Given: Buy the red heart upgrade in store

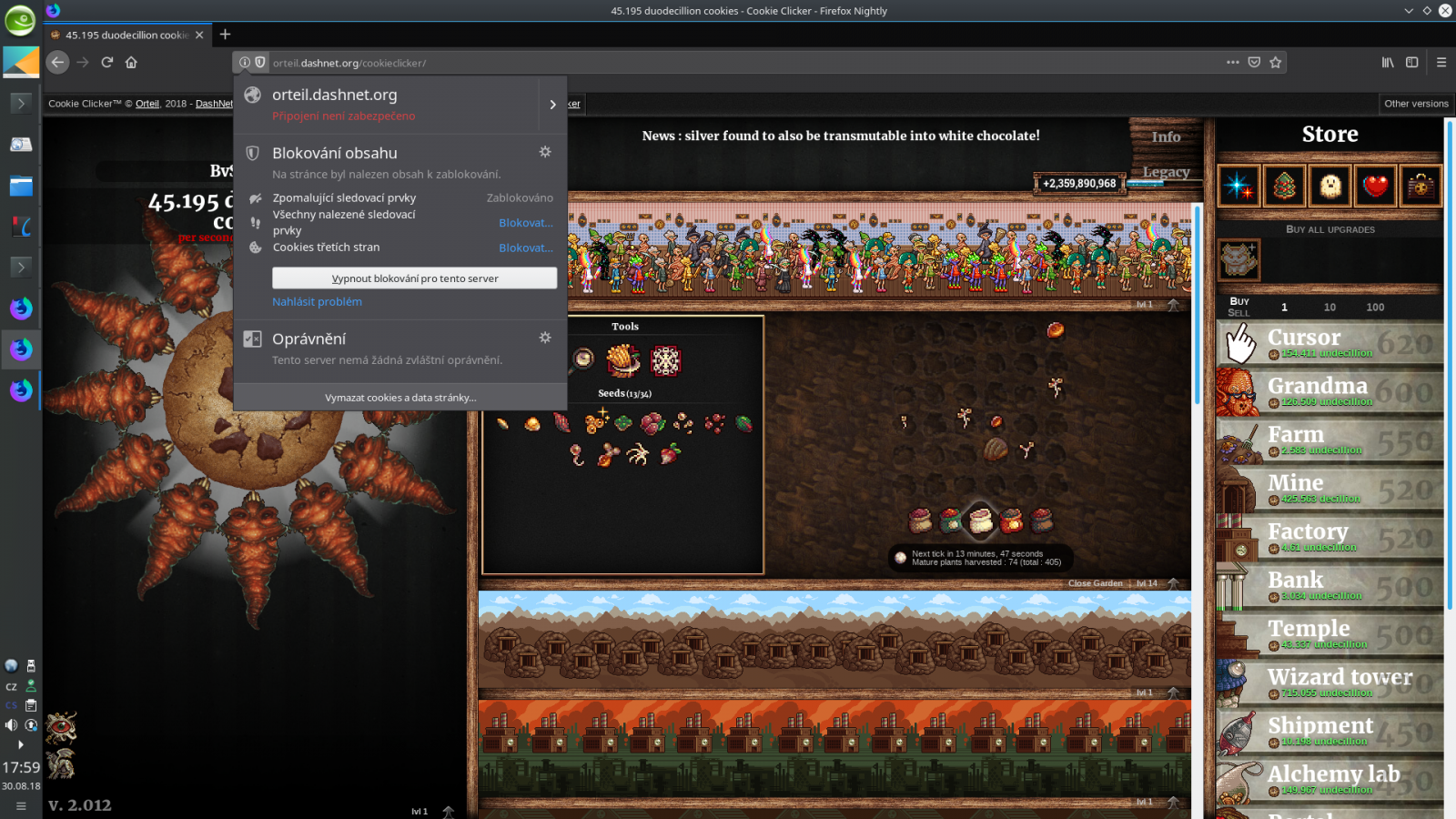Looking at the screenshot, I should 1375,187.
